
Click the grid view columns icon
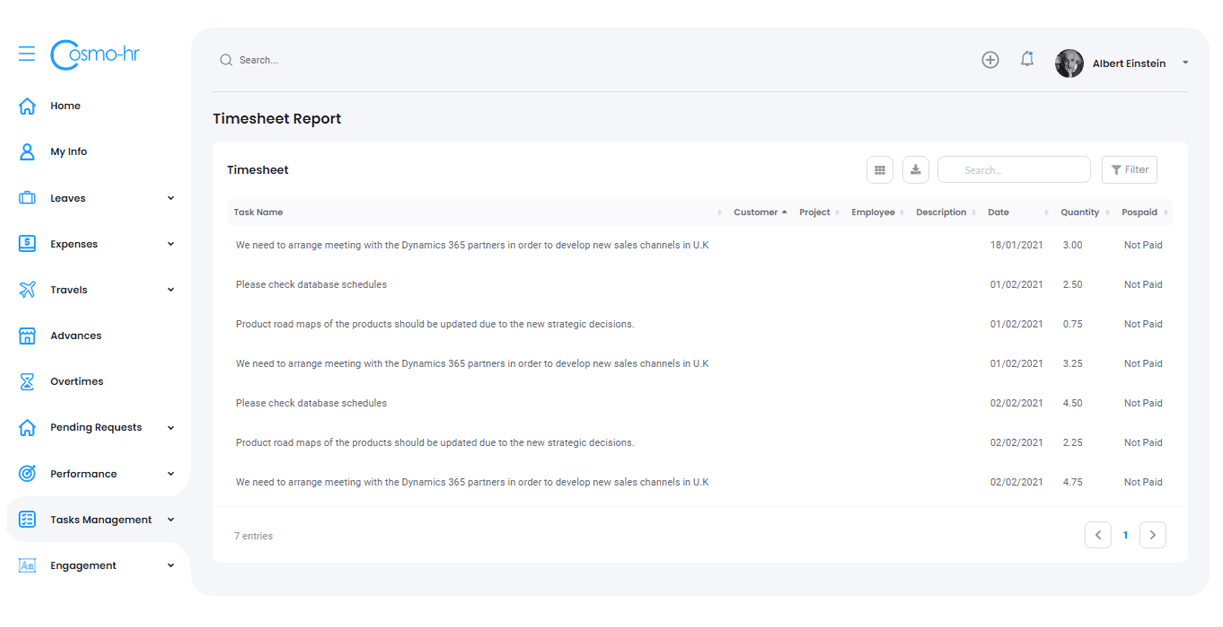[880, 170]
